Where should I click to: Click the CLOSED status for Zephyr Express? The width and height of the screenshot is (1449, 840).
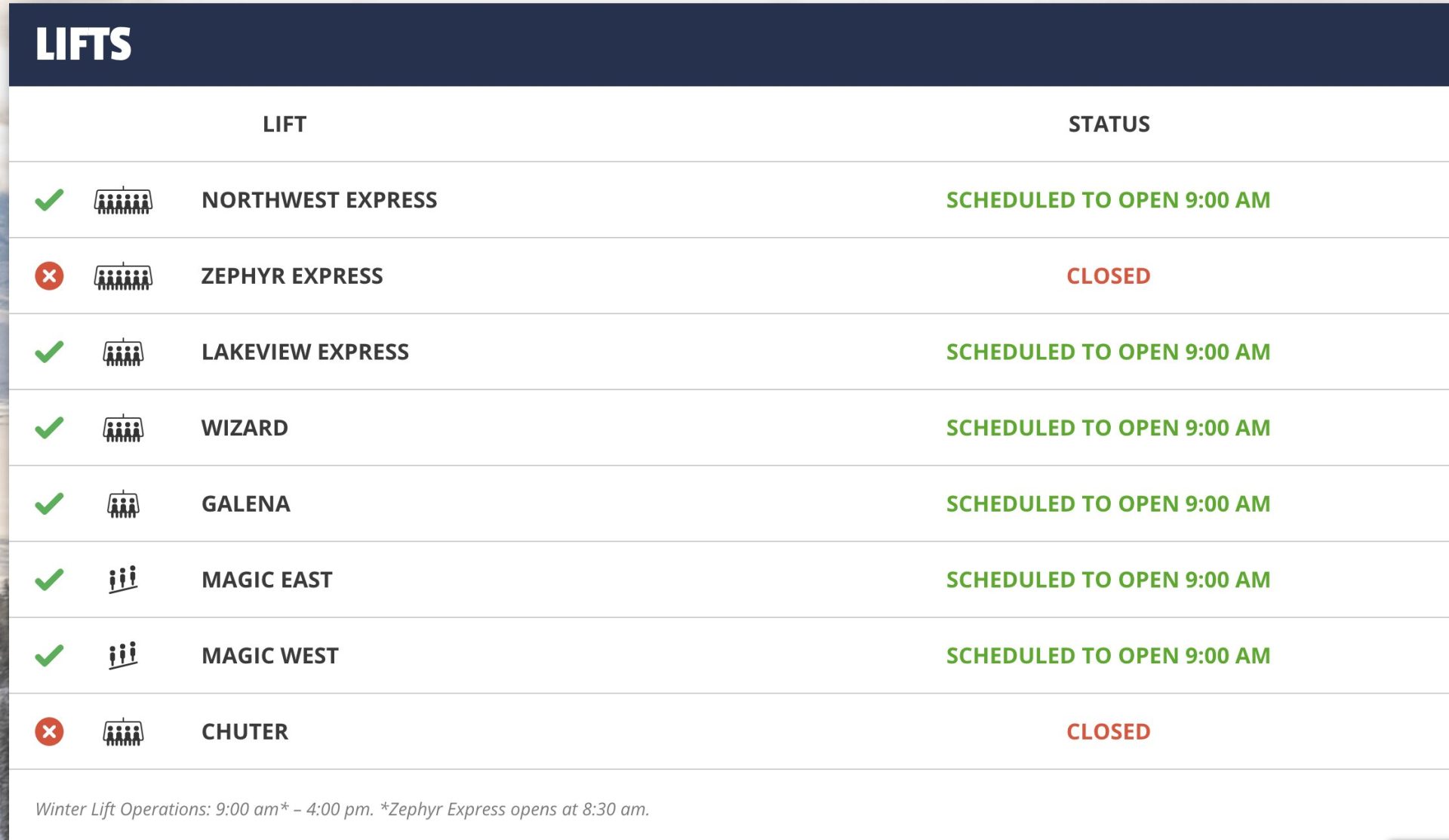tap(1109, 276)
